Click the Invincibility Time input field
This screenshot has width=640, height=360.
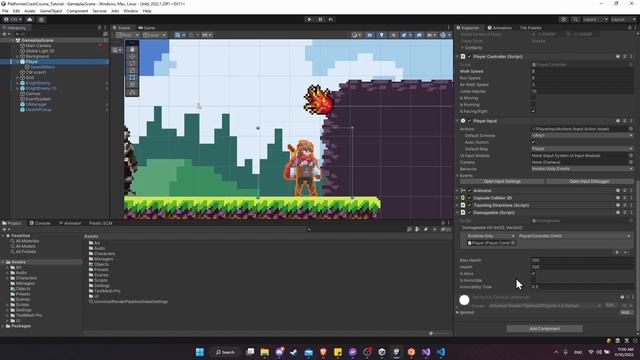tap(582, 287)
